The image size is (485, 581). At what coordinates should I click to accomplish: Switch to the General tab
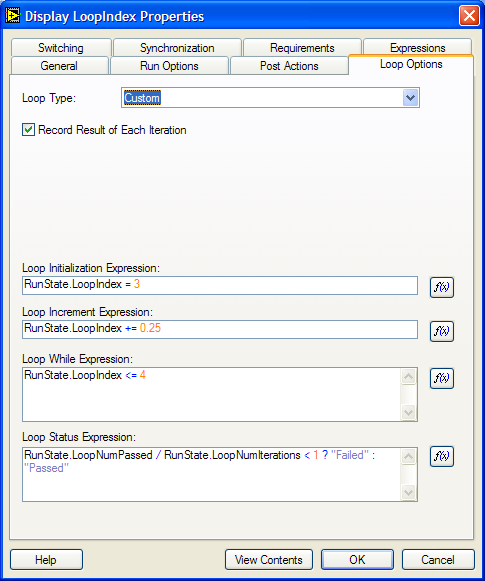tap(59, 66)
